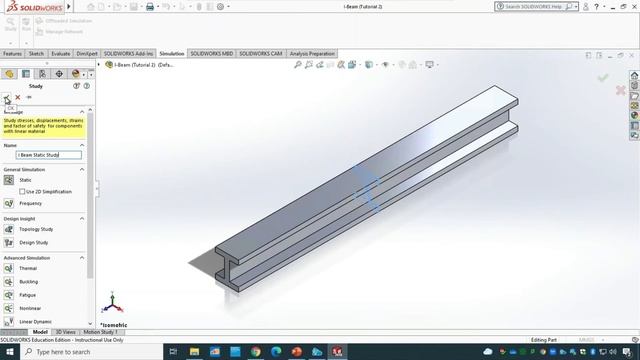Open the DisplayManager appearance tab
640x360 pixels.
pos(76,74)
